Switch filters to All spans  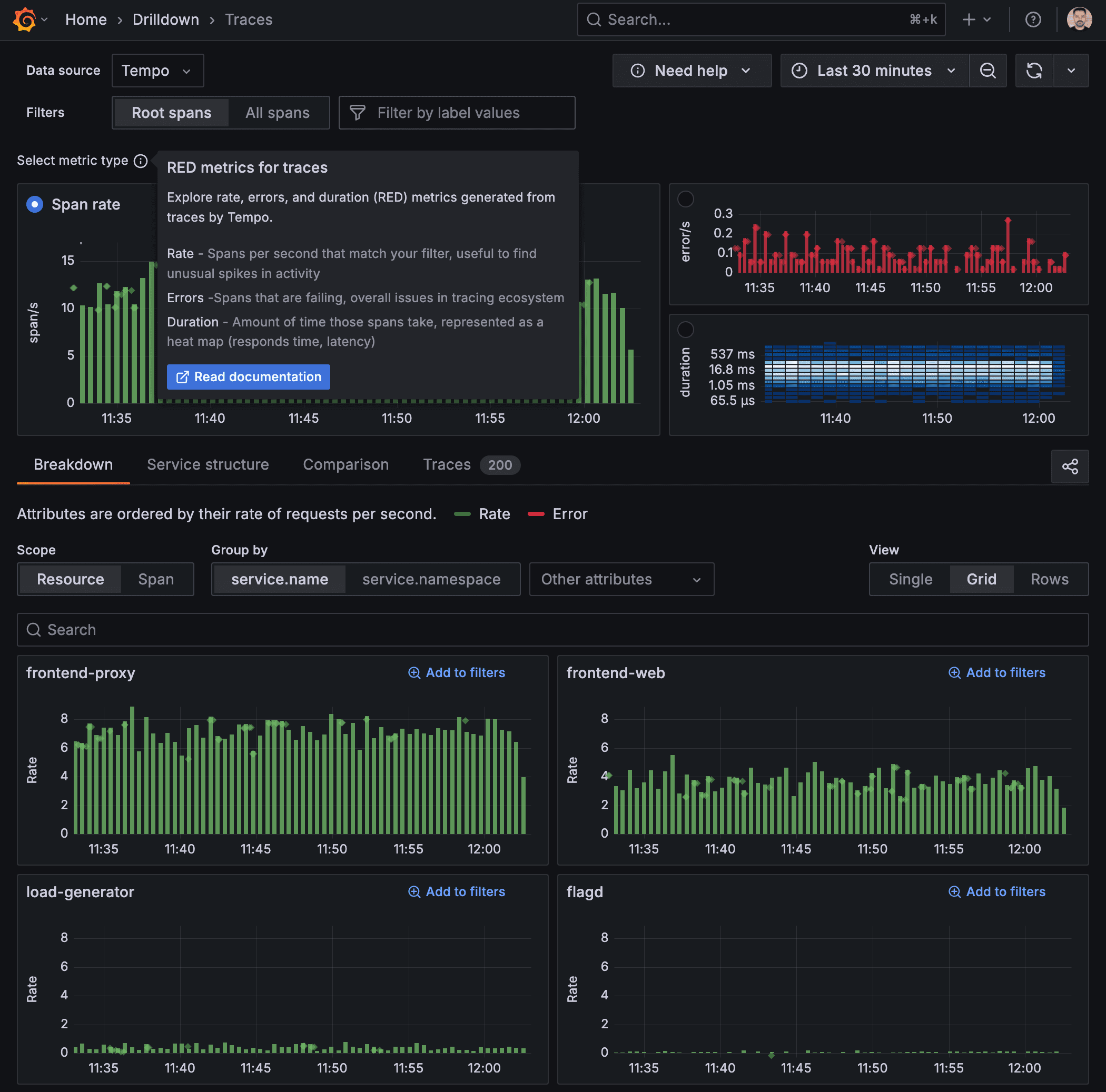click(278, 113)
